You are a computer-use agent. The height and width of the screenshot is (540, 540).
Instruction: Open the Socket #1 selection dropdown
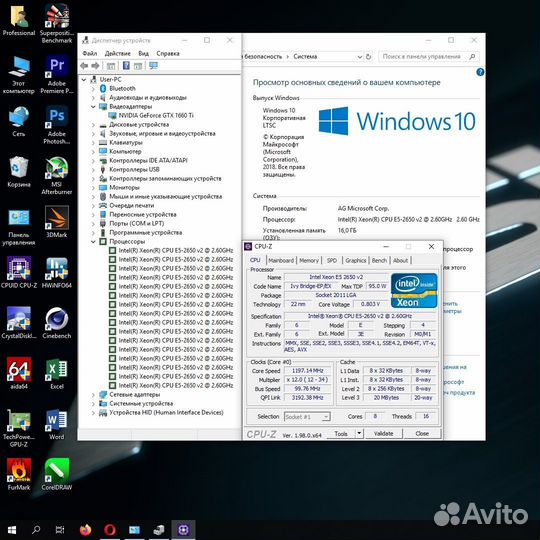coord(307,417)
